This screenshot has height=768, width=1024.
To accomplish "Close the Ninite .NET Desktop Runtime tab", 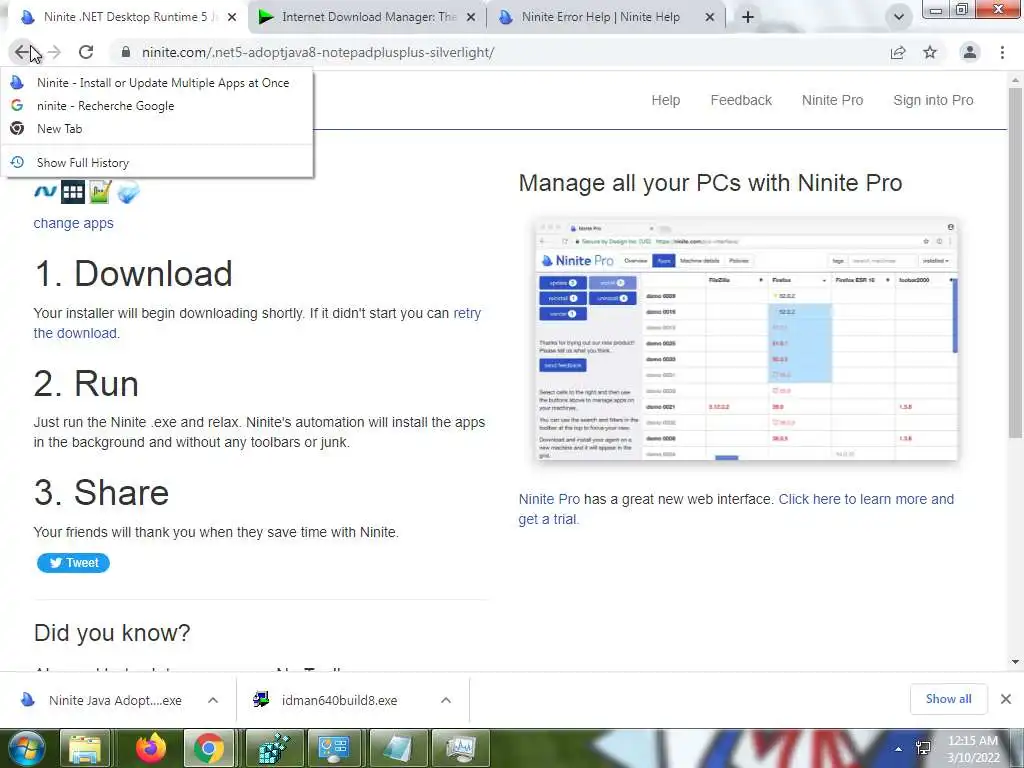I will [232, 18].
